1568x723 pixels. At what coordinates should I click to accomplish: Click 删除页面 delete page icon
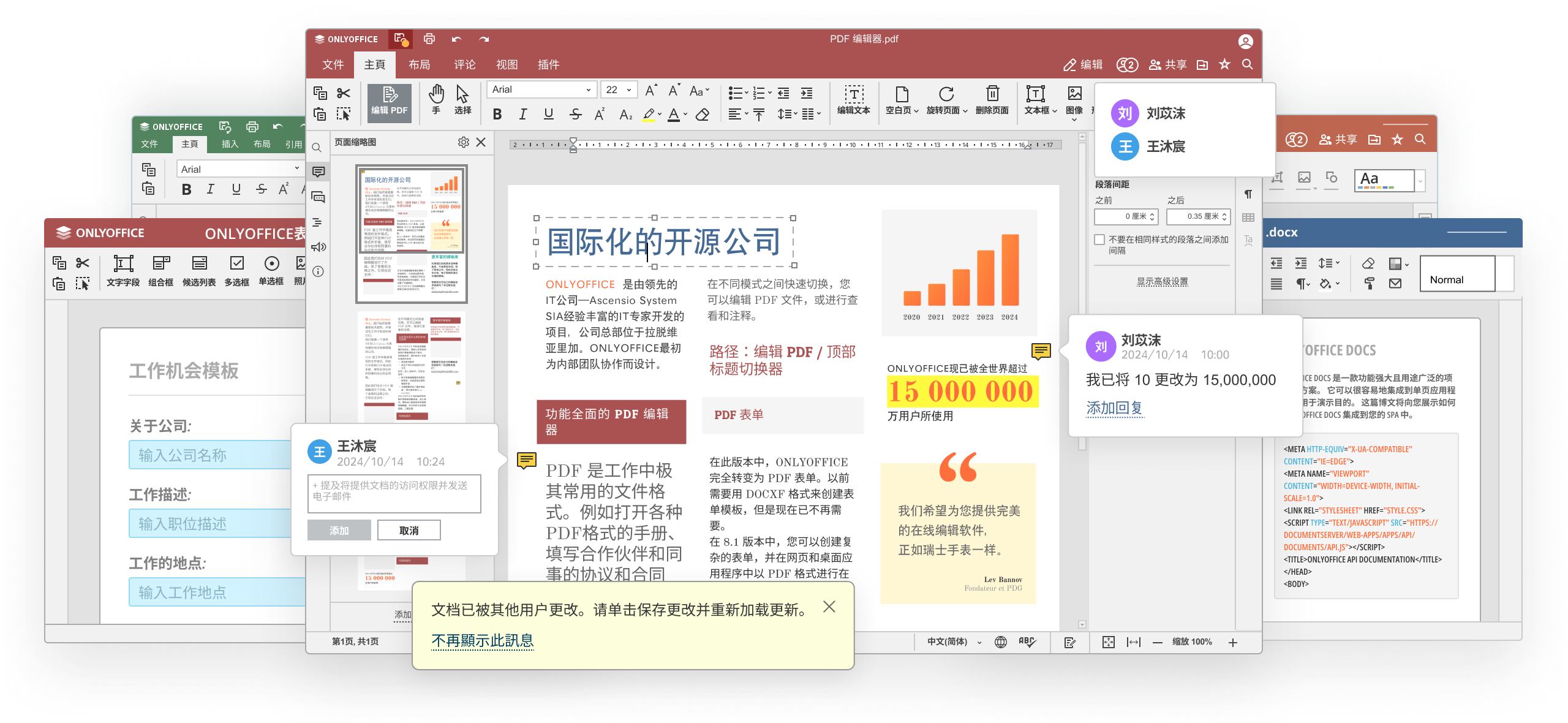pos(992,100)
